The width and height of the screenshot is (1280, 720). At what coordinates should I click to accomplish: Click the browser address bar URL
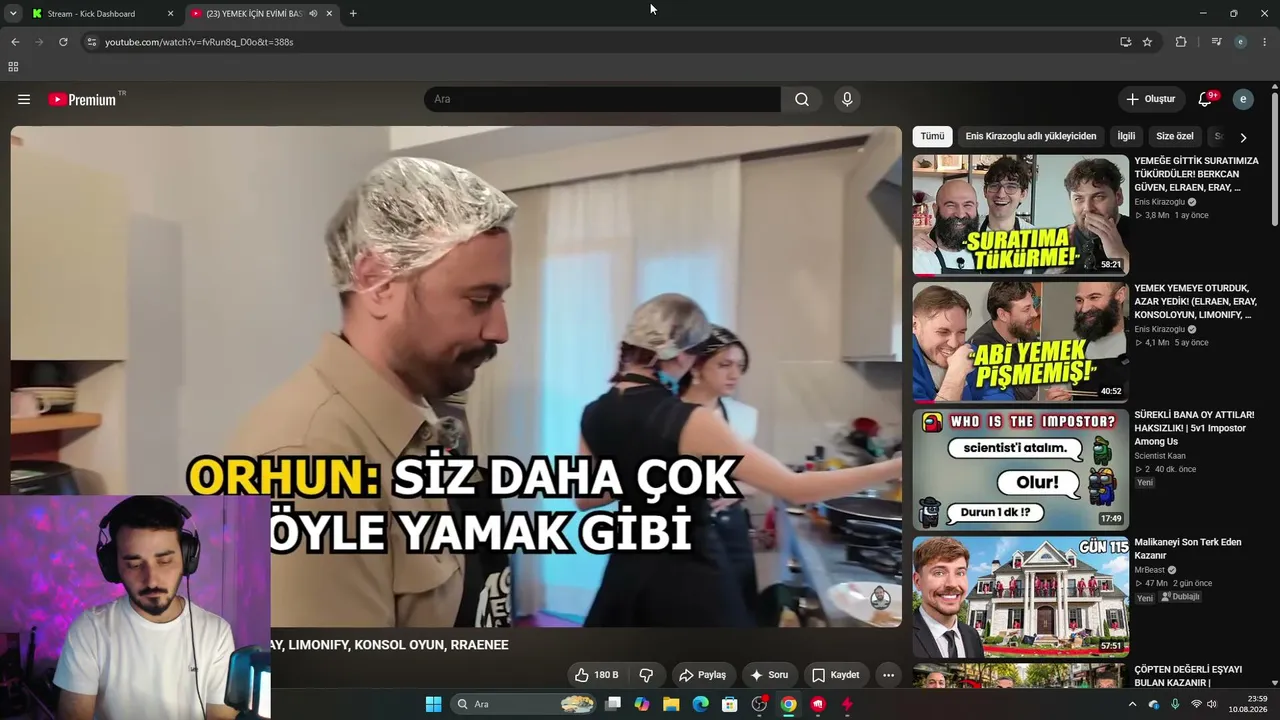click(199, 42)
